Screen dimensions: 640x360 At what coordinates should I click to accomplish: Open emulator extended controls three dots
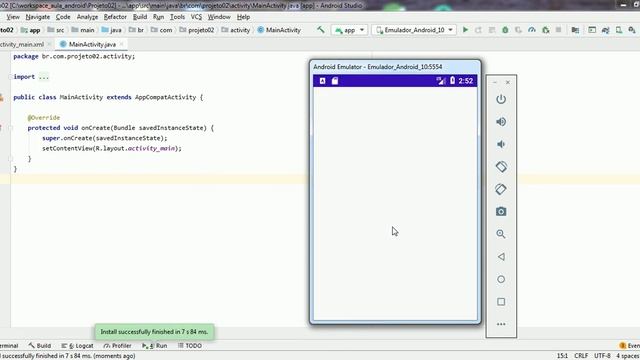(501, 324)
